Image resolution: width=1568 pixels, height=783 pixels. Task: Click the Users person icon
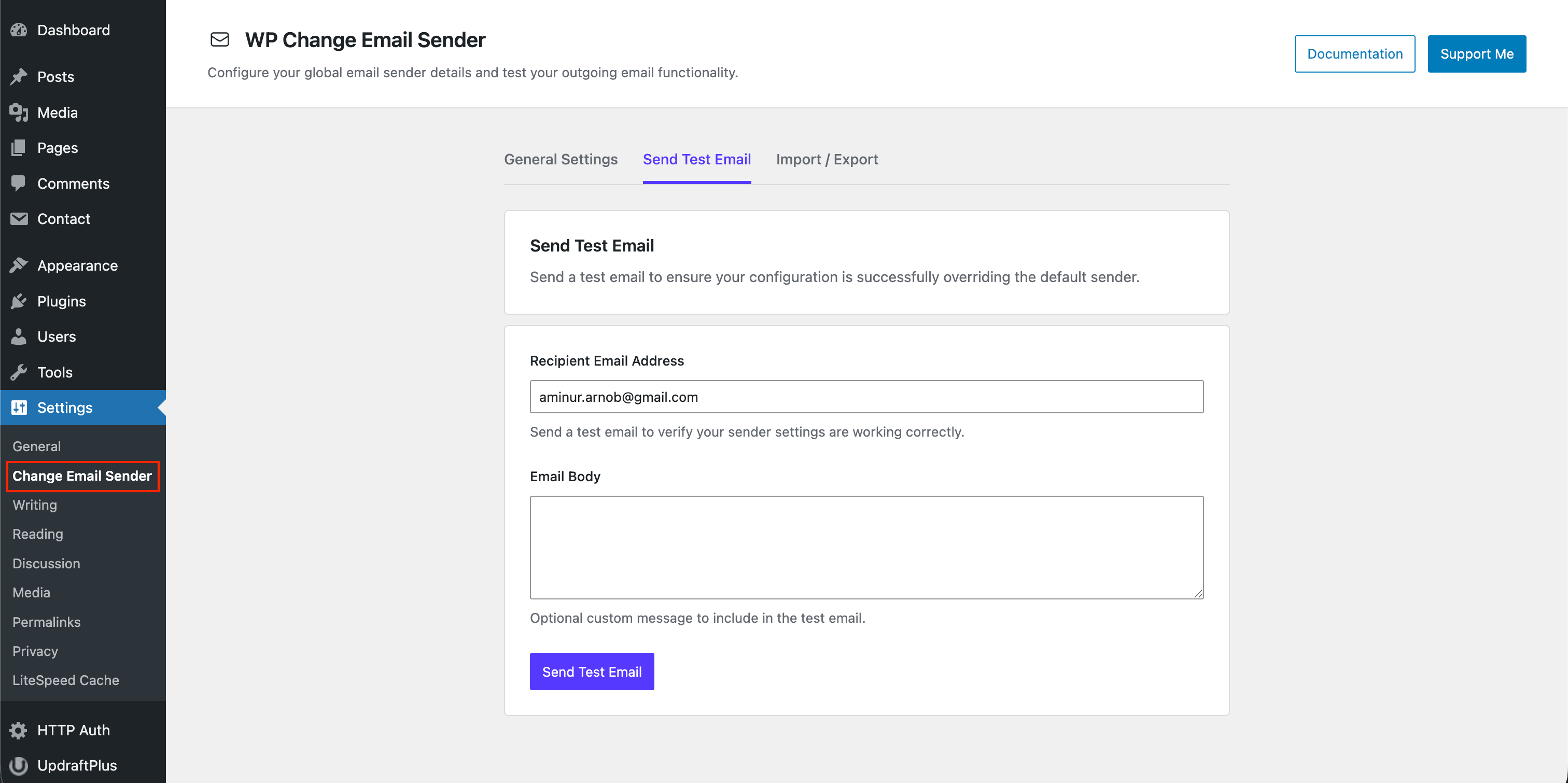coord(19,336)
